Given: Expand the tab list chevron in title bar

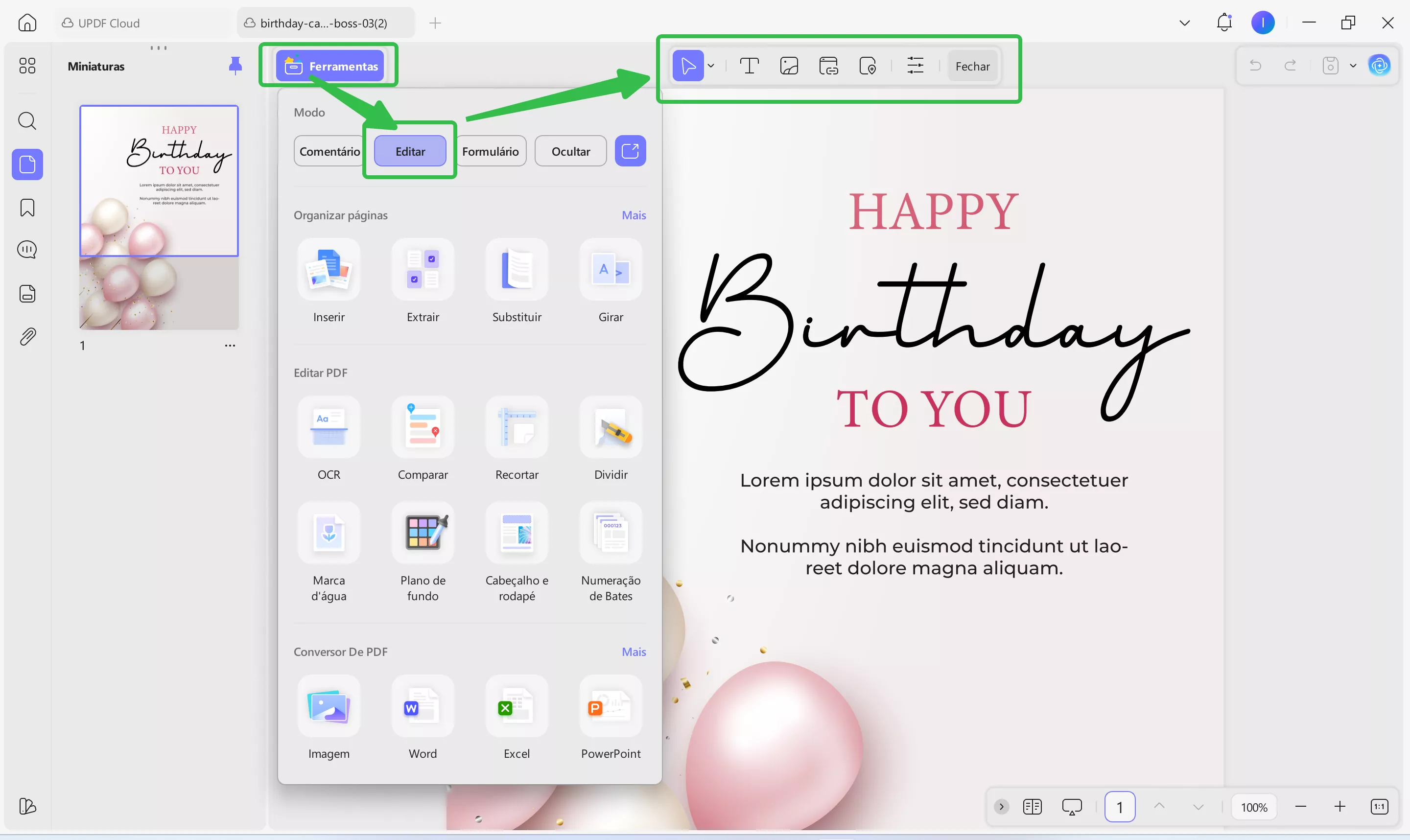Looking at the screenshot, I should 1184,23.
